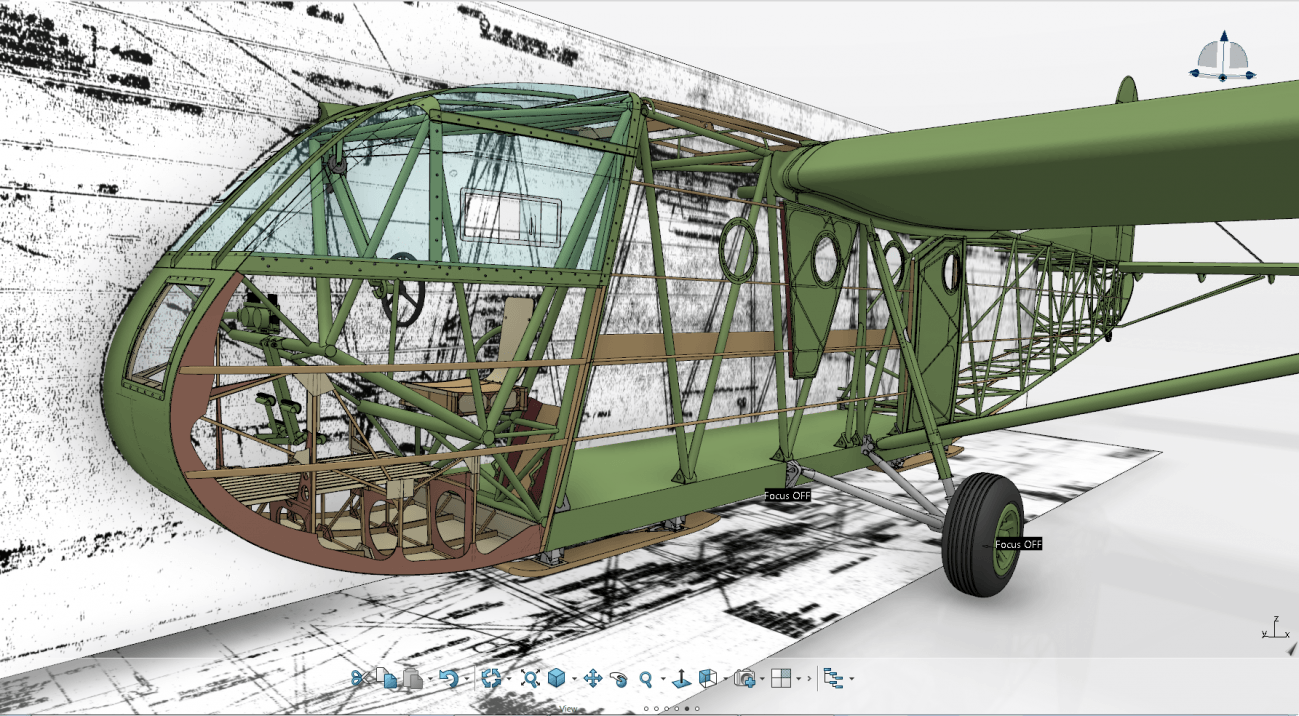Click the compass left axis arrow

1195,71
